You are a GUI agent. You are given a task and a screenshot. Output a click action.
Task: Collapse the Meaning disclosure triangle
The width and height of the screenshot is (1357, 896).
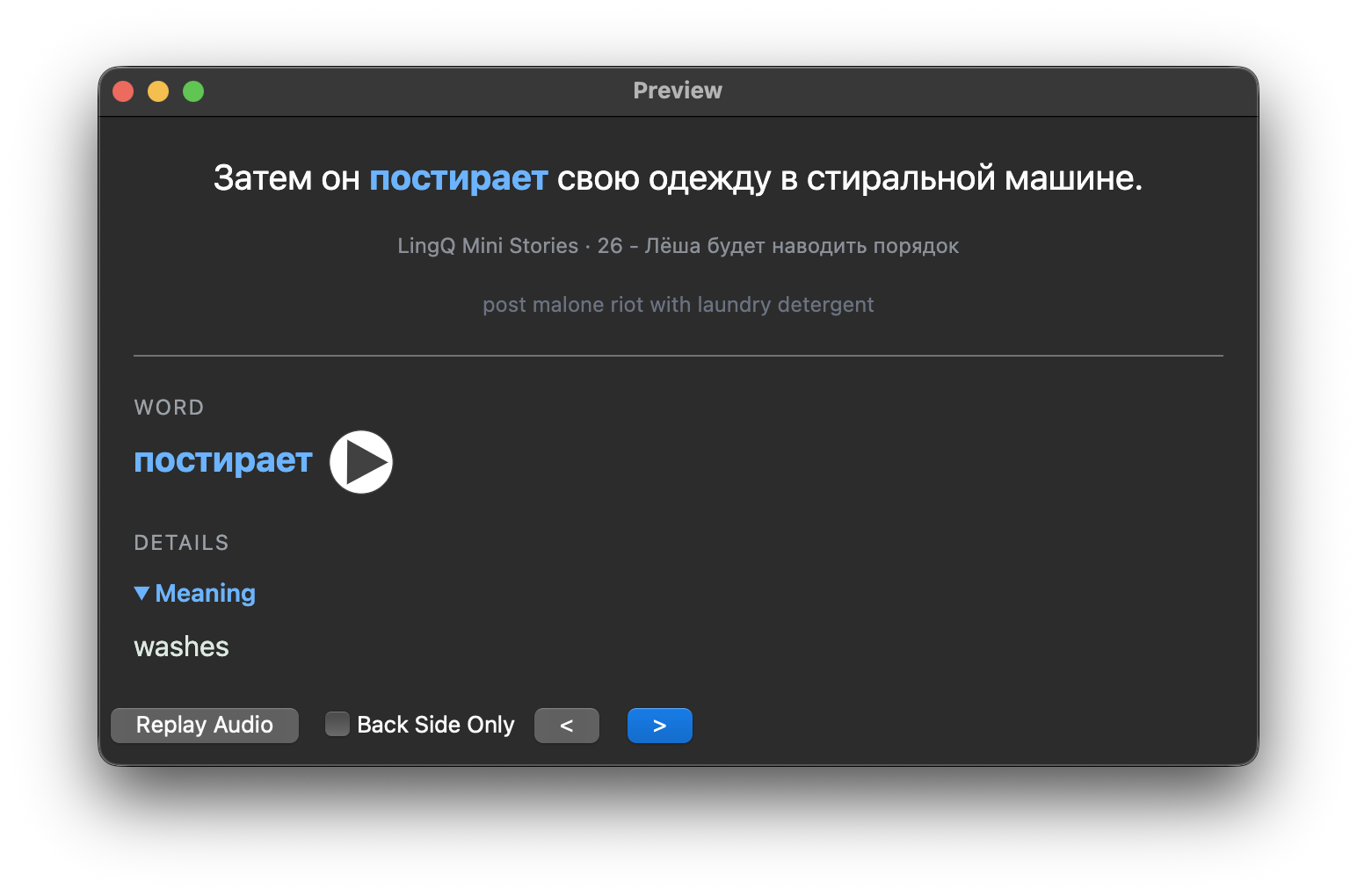click(x=142, y=594)
